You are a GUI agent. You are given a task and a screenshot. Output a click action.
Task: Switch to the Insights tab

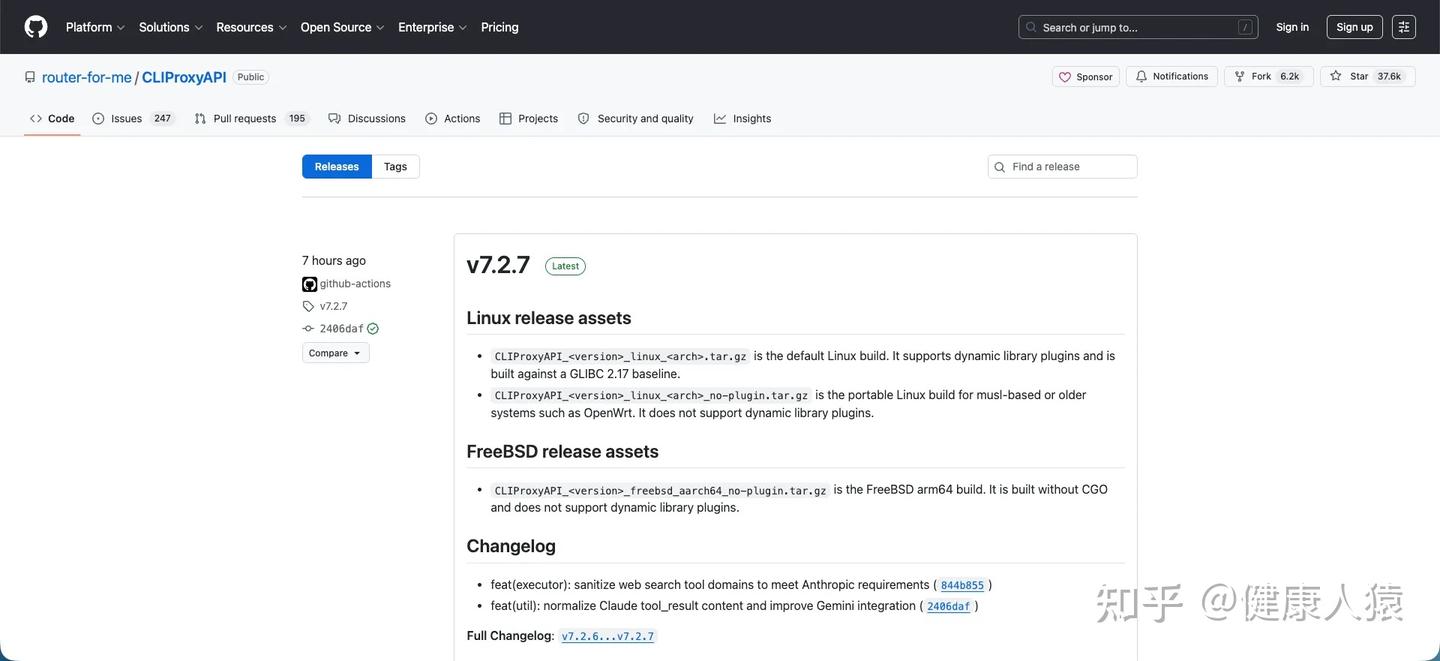[x=743, y=118]
